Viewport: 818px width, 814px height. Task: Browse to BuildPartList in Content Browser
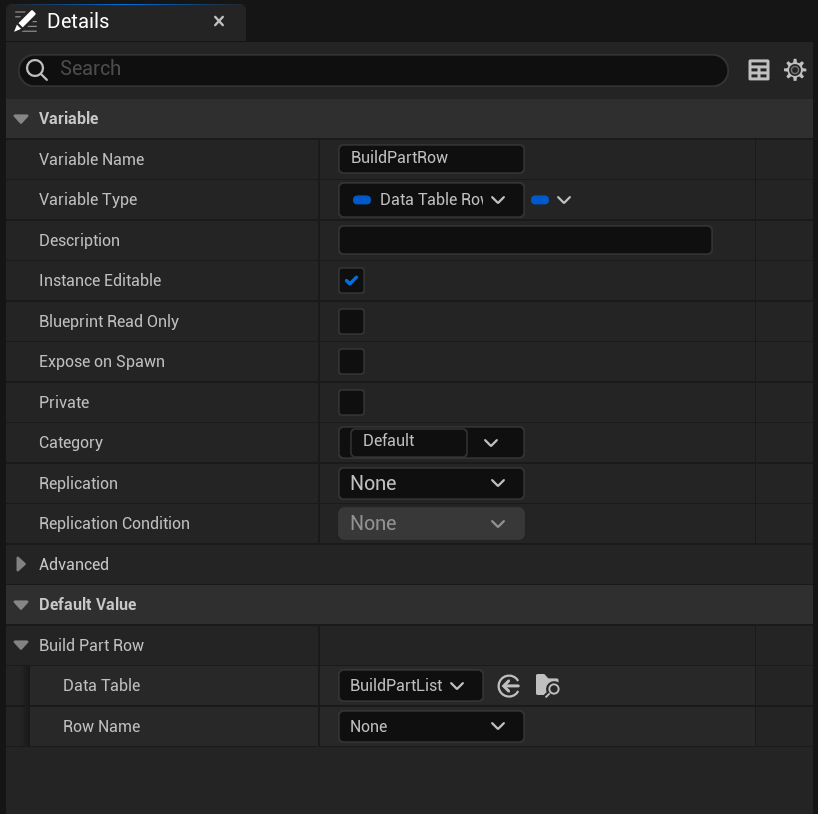pyautogui.click(x=547, y=686)
